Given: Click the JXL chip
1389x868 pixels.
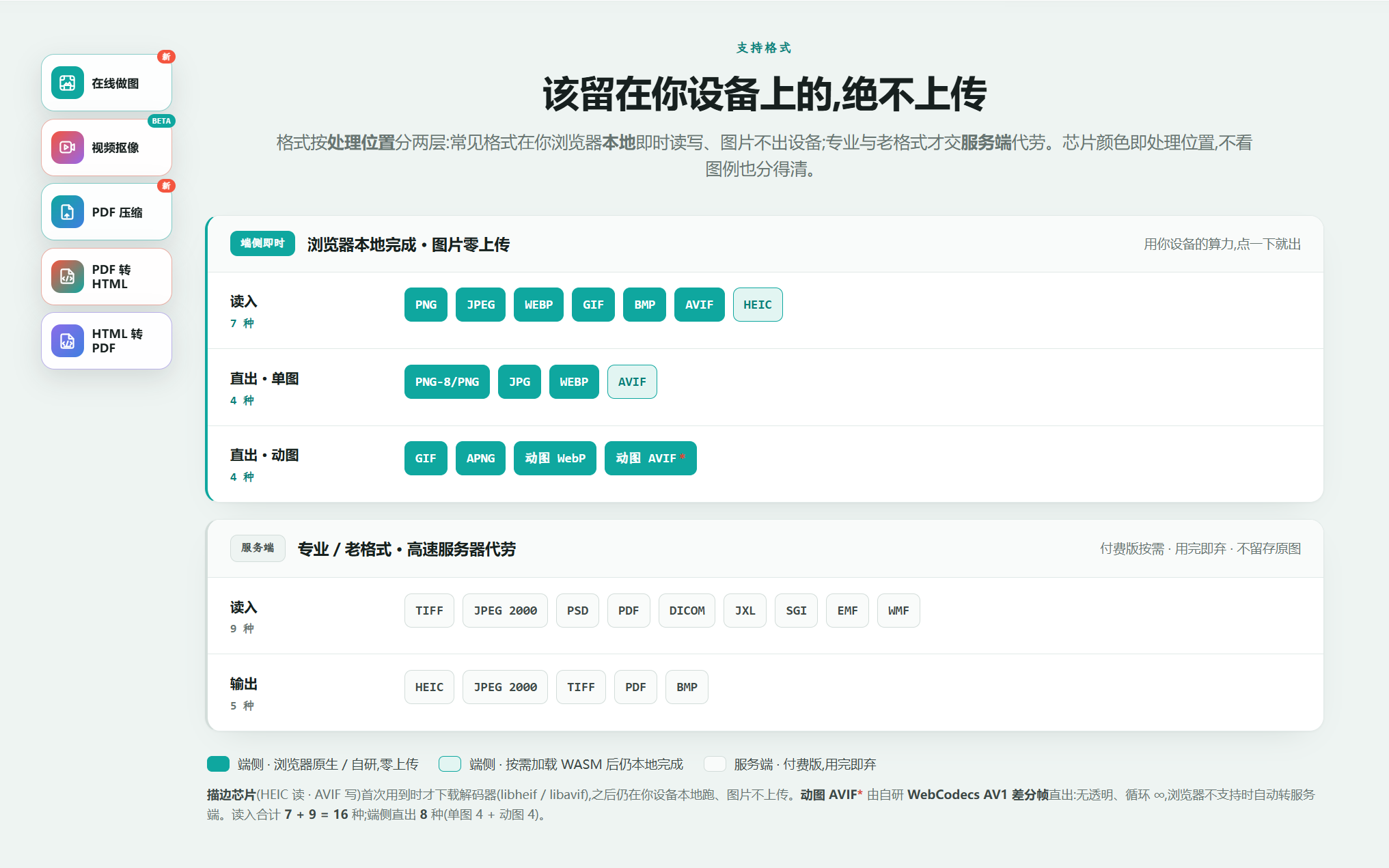Looking at the screenshot, I should click(745, 611).
